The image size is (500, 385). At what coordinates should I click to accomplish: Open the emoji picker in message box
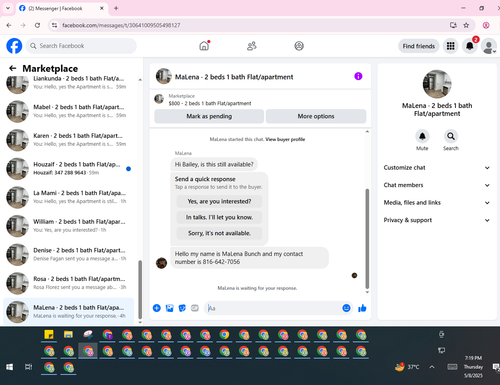346,308
